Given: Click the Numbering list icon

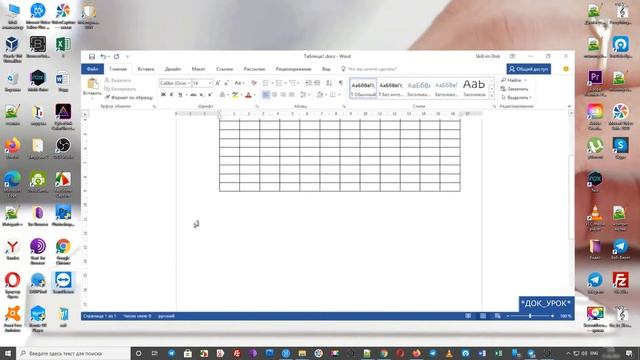Looking at the screenshot, I should [x=279, y=83].
